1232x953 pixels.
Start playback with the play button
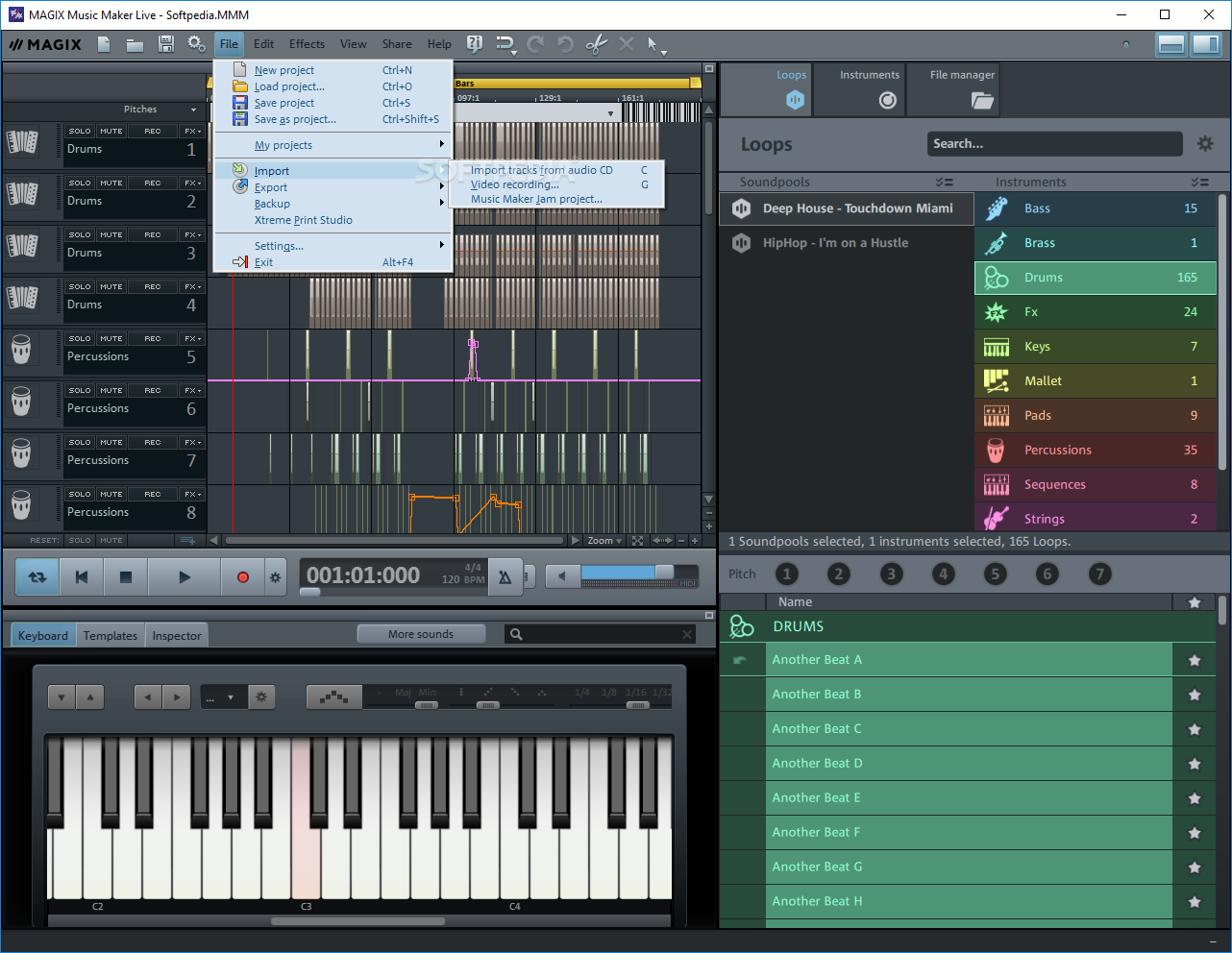[185, 577]
